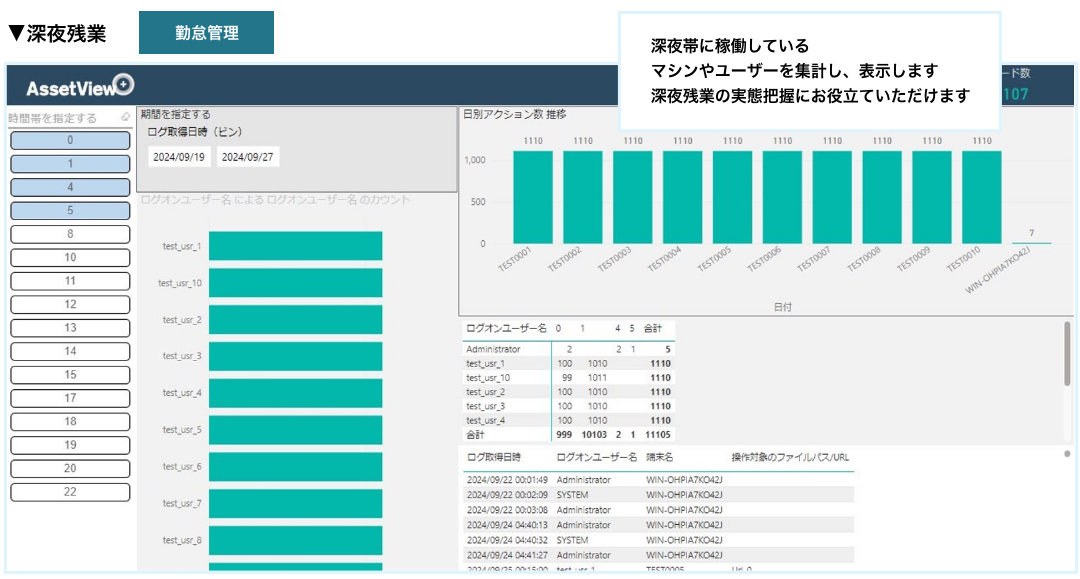Screen dimensions: 1080x579
Task: Select the test_usr_1 horizontal bar
Action: (295, 246)
